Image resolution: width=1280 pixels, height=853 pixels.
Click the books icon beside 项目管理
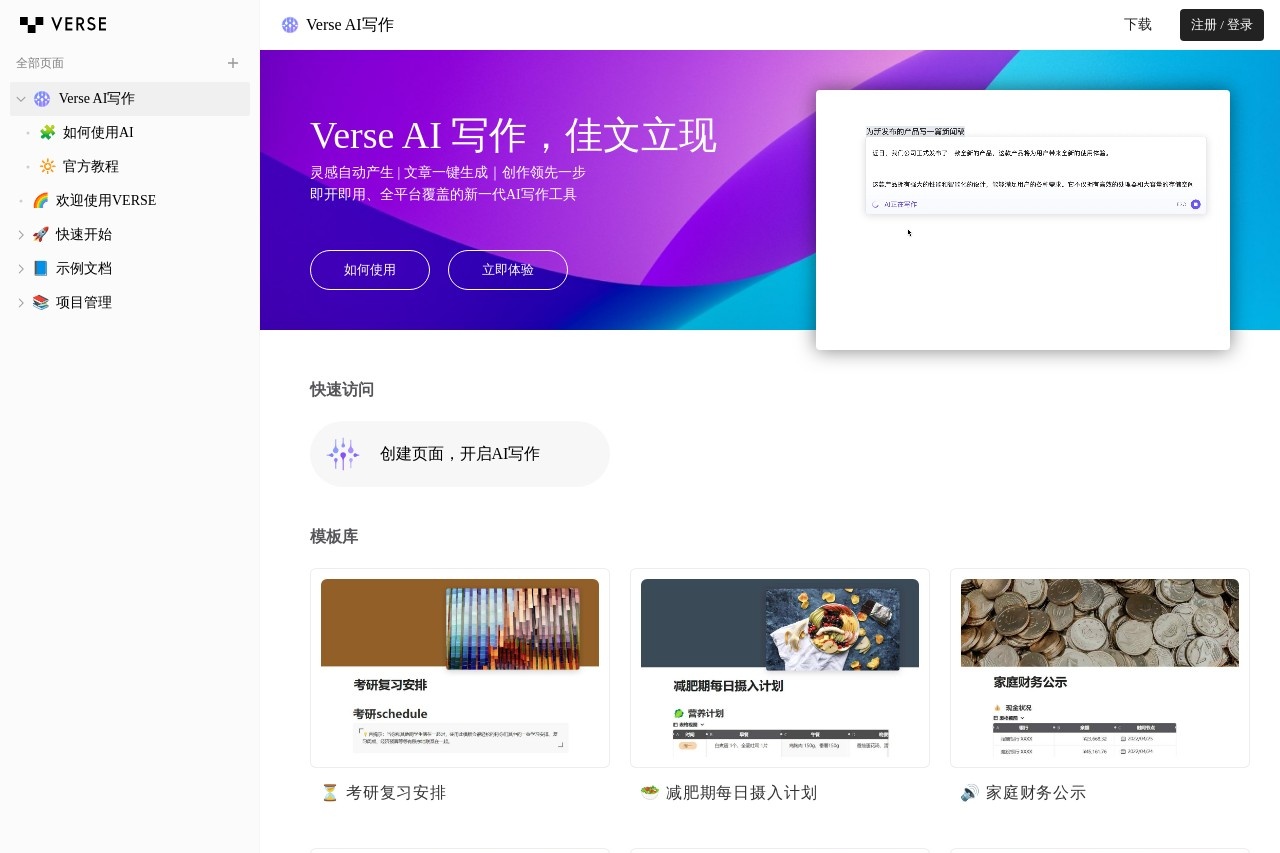tap(40, 302)
